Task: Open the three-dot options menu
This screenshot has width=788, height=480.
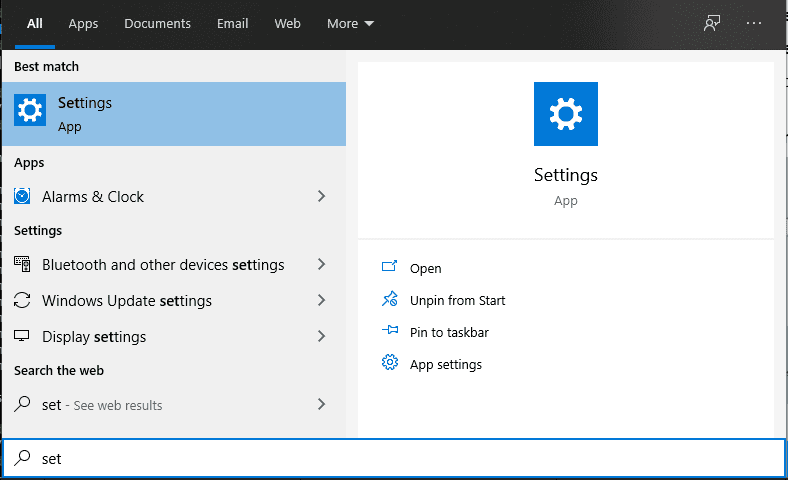Action: [754, 23]
